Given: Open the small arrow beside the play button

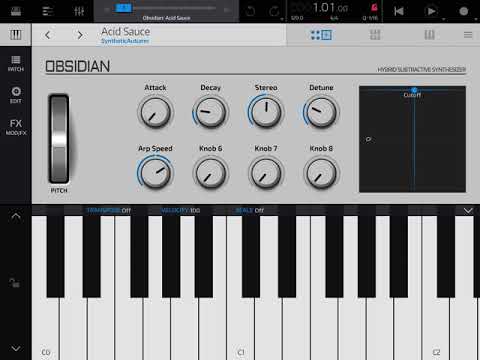Looking at the screenshot, I should pos(444,19).
